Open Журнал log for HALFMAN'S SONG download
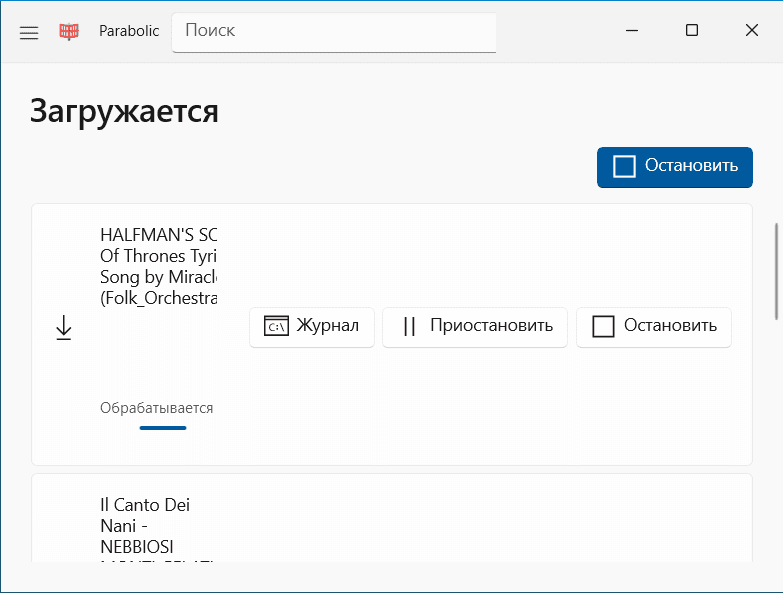Screen dimensions: 783x593 [312, 327]
